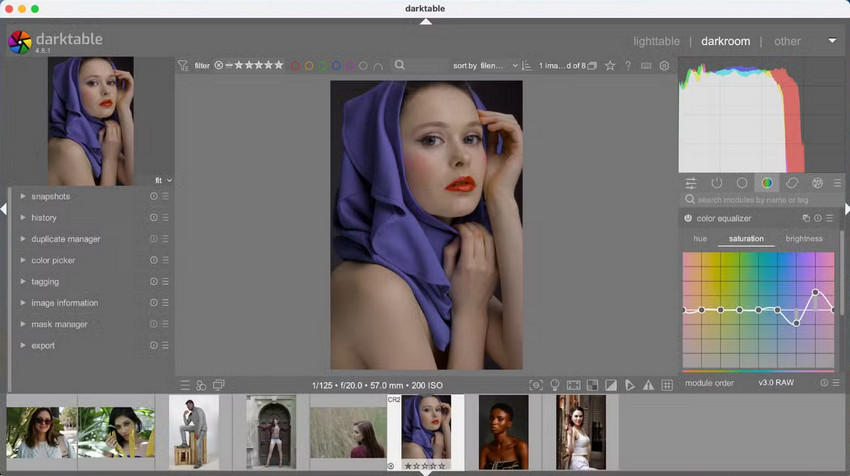Viewport: 850px width, 476px height.
Task: Open the filter funnel icon in top toolbar
Action: coord(183,66)
